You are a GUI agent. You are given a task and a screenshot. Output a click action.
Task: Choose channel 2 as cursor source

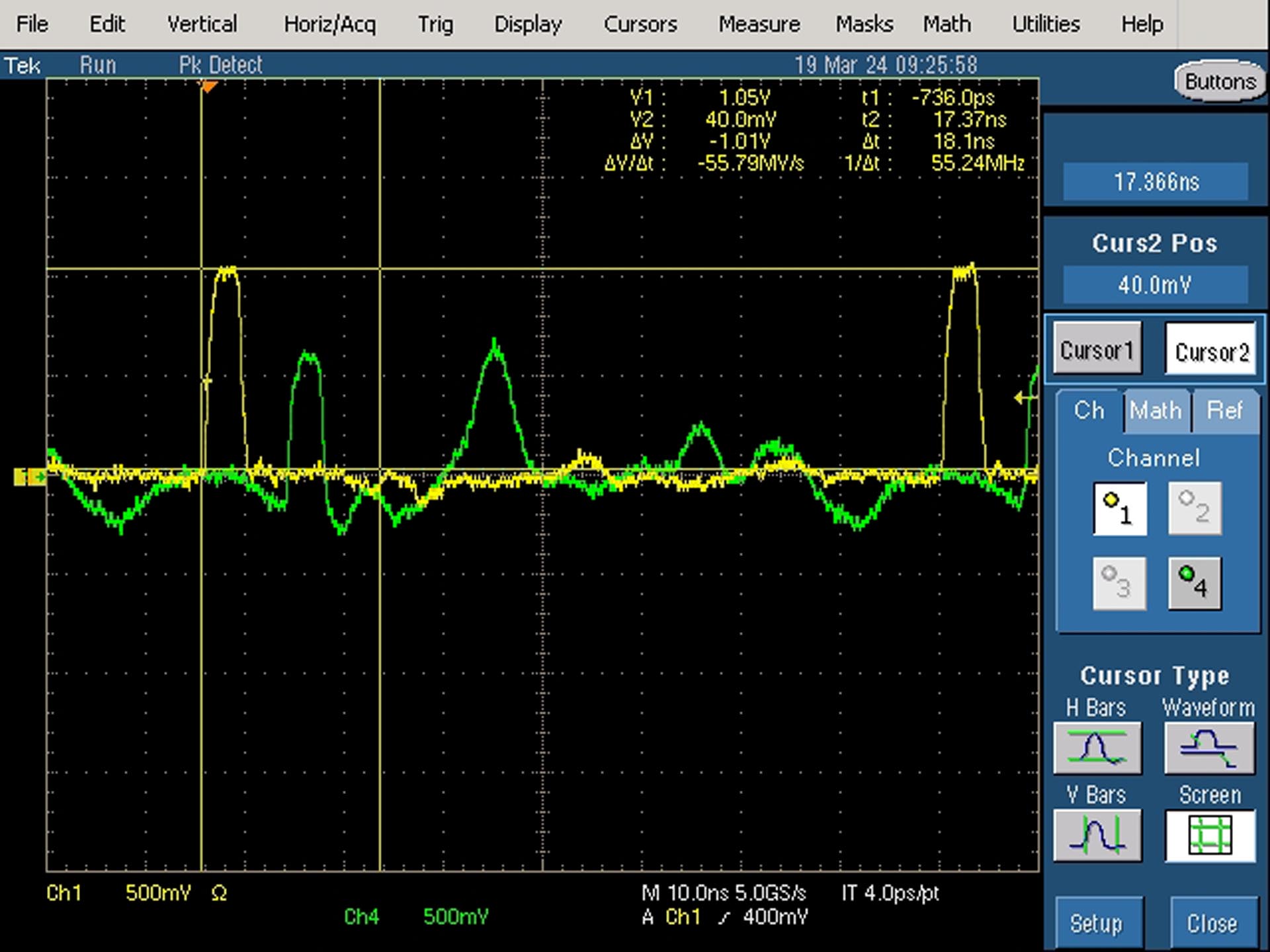click(x=1195, y=508)
